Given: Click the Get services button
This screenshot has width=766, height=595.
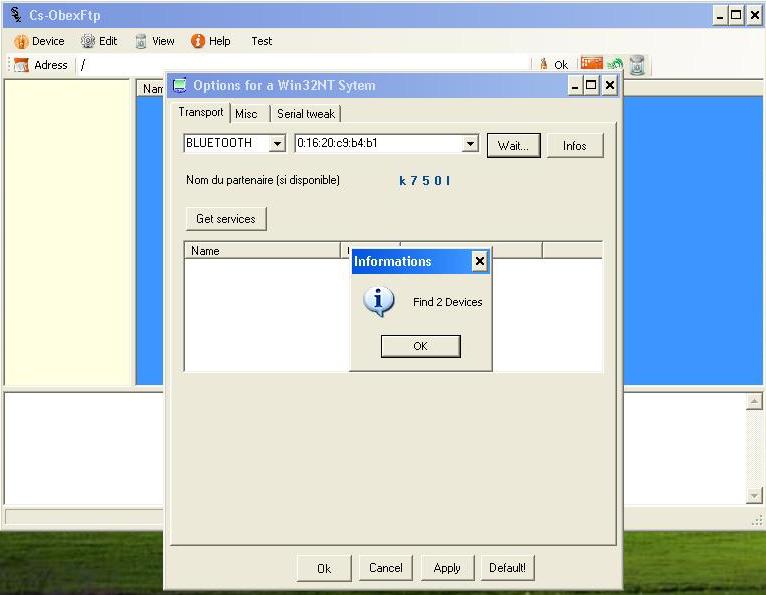Looking at the screenshot, I should coord(226,219).
